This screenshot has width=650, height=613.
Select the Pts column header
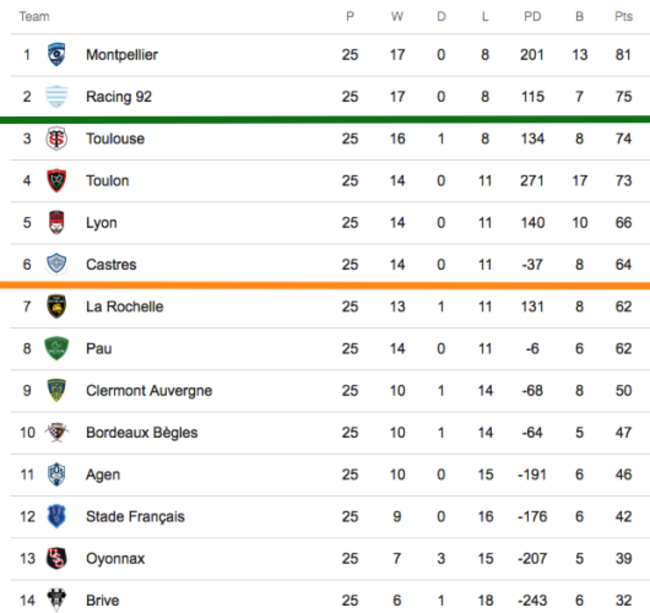tap(623, 17)
